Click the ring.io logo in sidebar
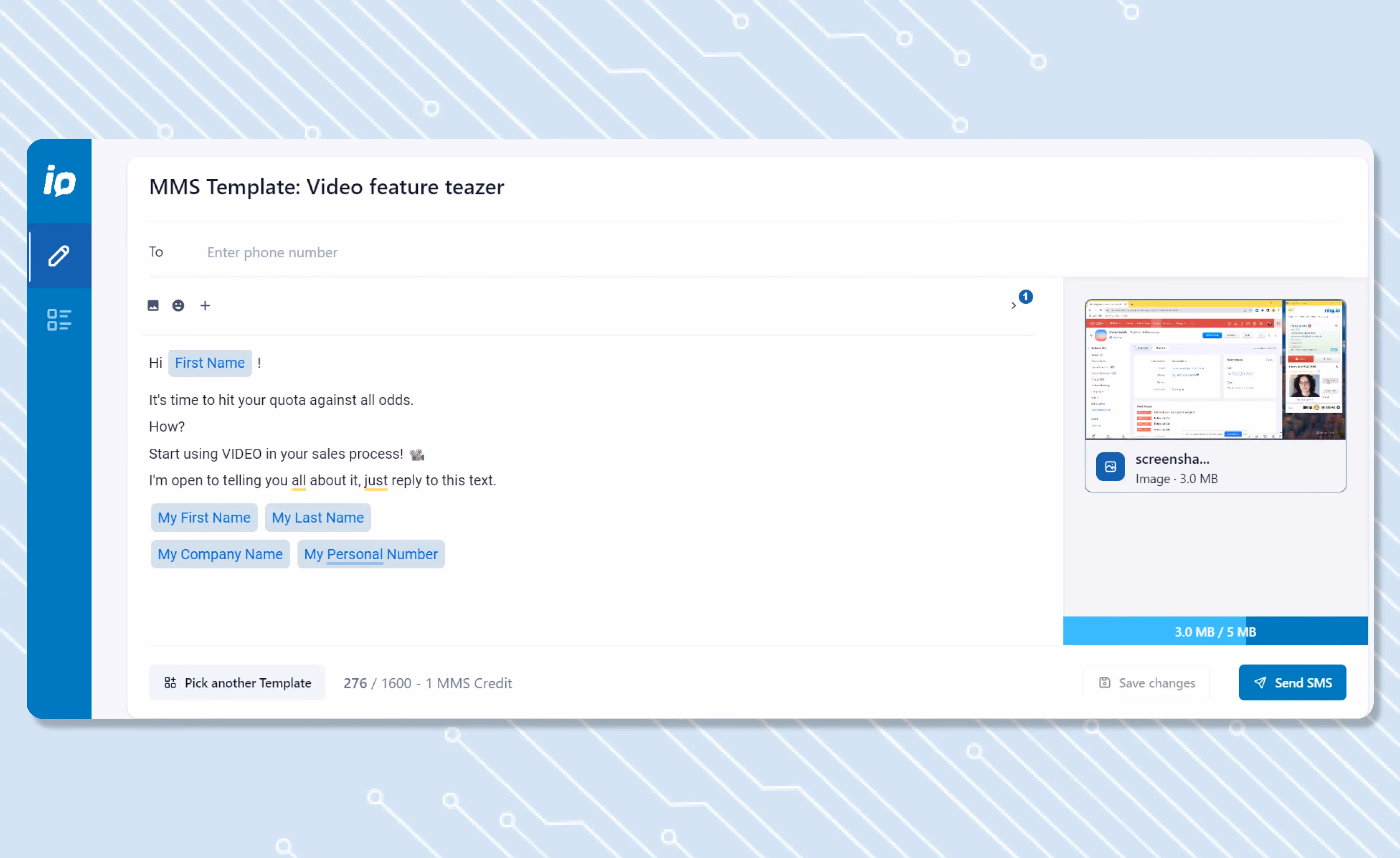This screenshot has height=858, width=1400. pyautogui.click(x=60, y=181)
